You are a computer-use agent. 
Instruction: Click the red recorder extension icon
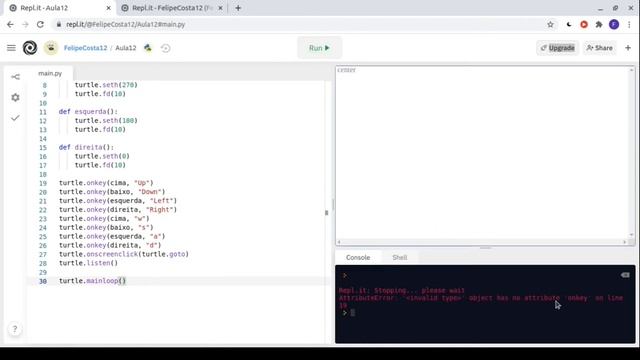pos(584,24)
